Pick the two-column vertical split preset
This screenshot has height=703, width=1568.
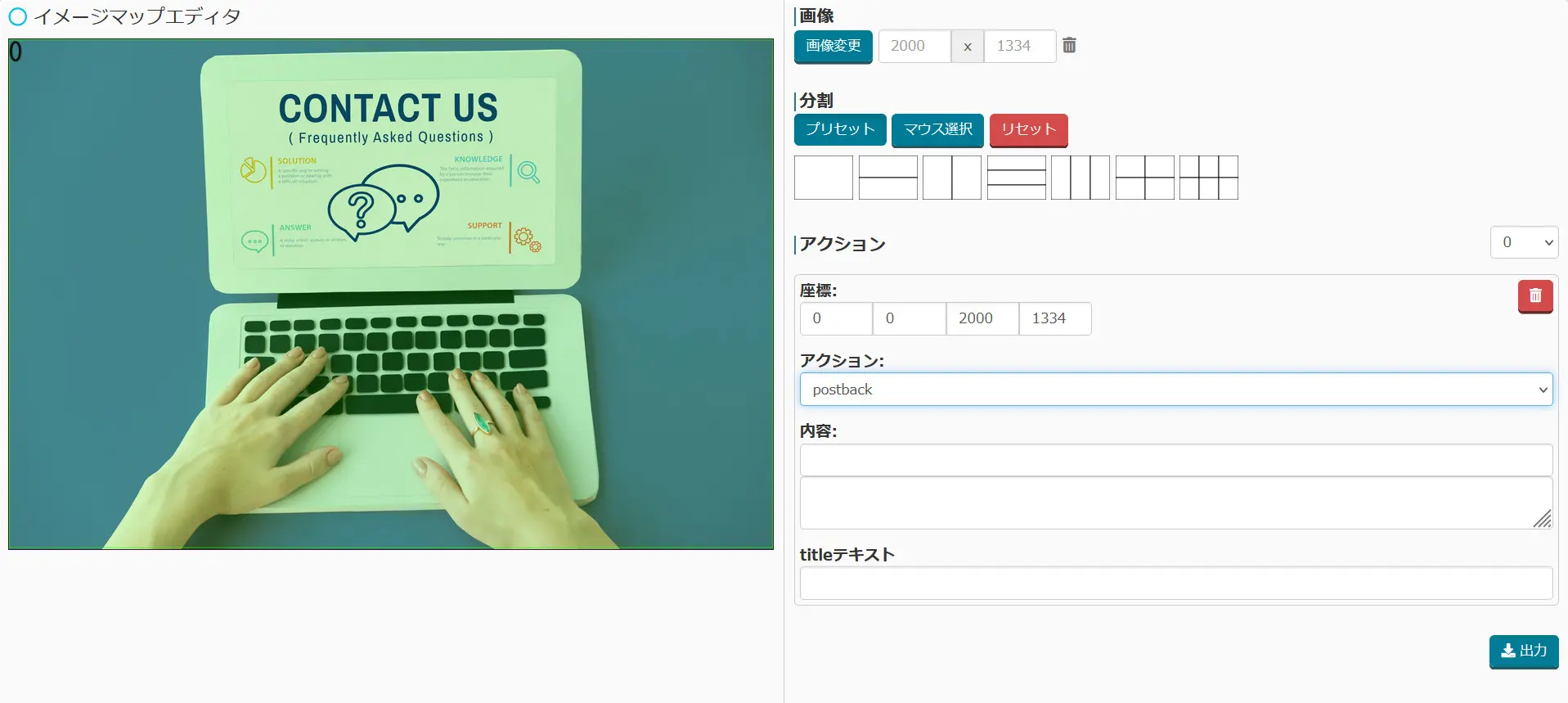951,178
